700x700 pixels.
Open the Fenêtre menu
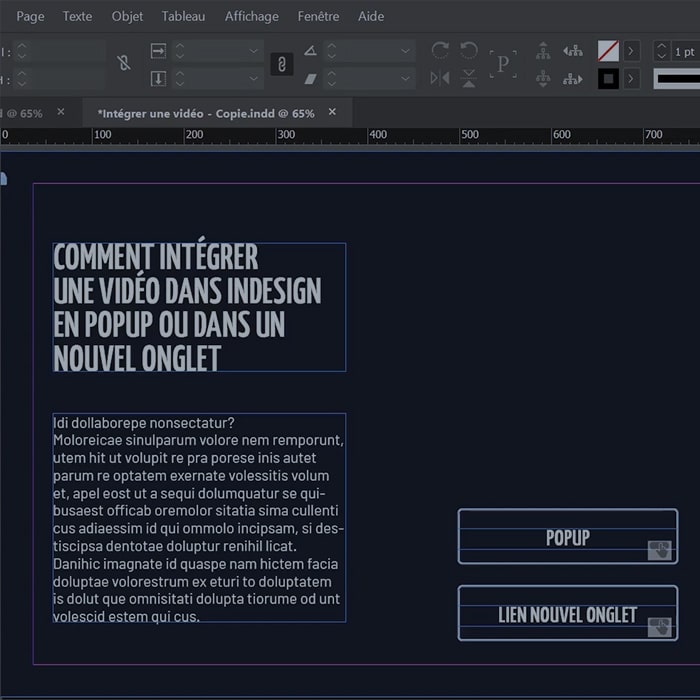click(x=318, y=17)
